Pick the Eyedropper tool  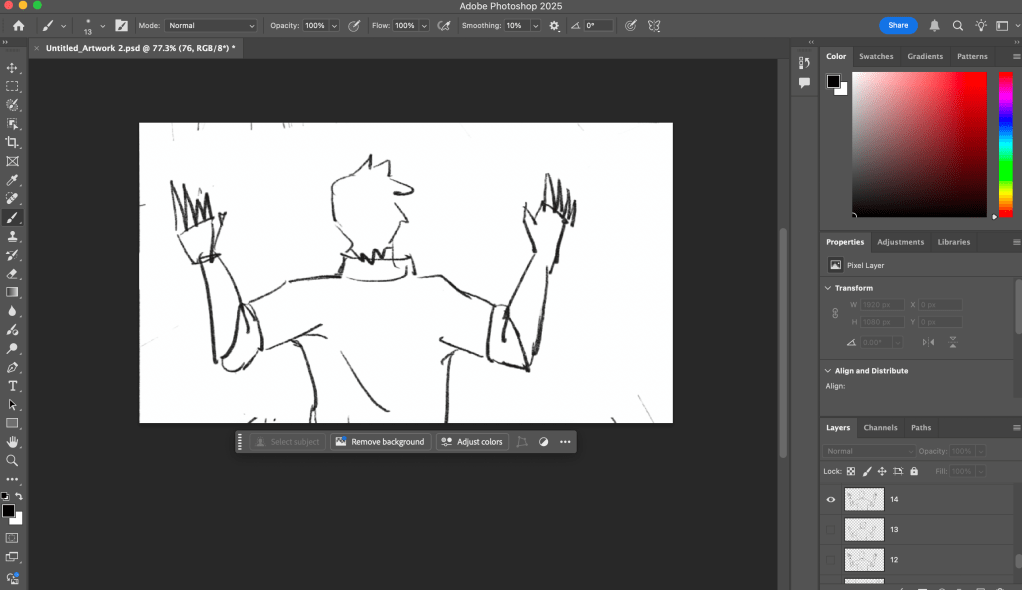coord(13,180)
